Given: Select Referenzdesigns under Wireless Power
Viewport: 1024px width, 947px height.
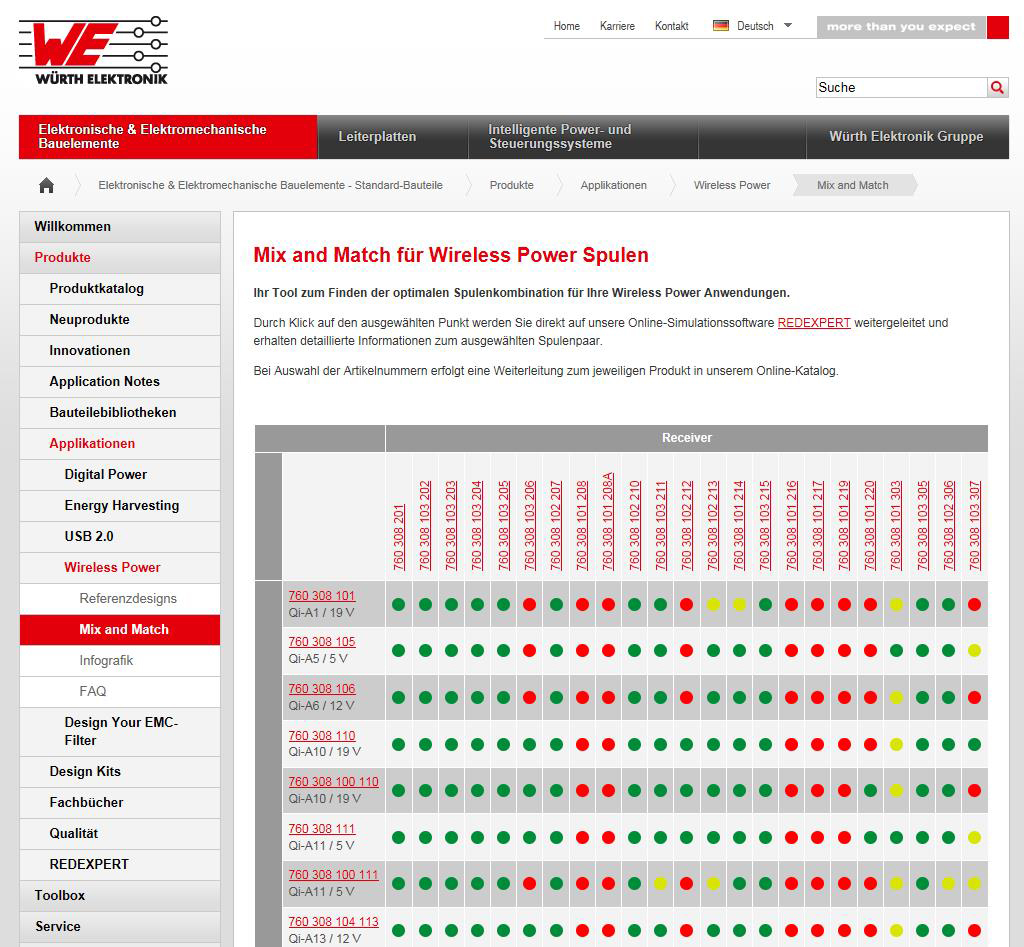Looking at the screenshot, I should (120, 598).
